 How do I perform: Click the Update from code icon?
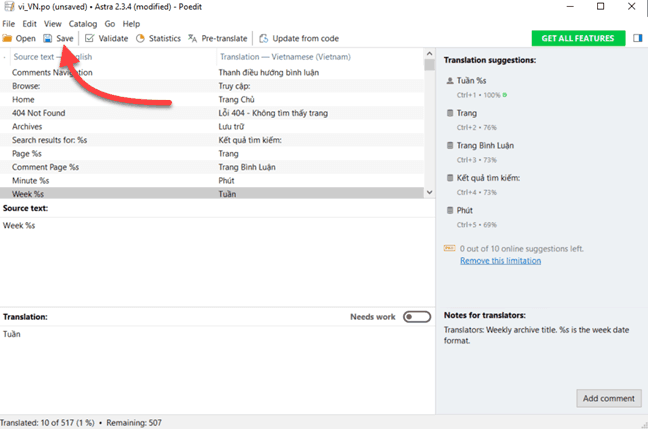[x=263, y=38]
